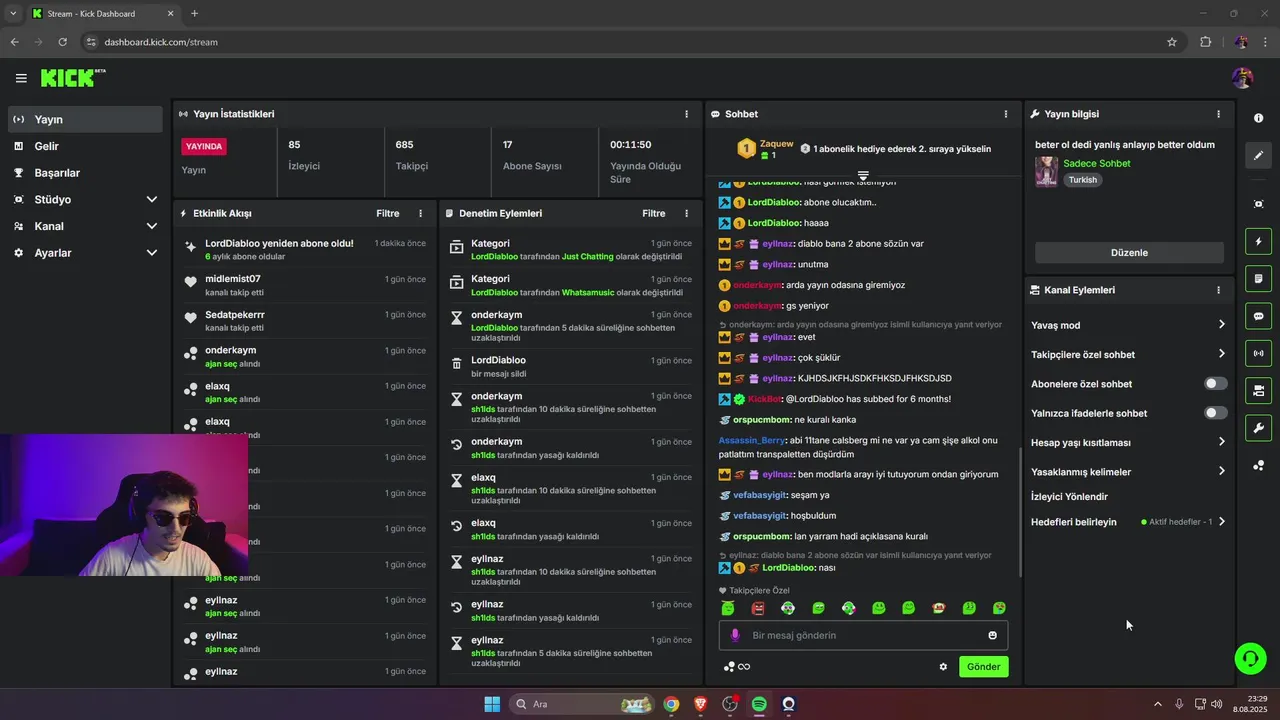Click the info icon in right sidebar
Viewport: 1280px width, 720px height.
pos(1258,118)
